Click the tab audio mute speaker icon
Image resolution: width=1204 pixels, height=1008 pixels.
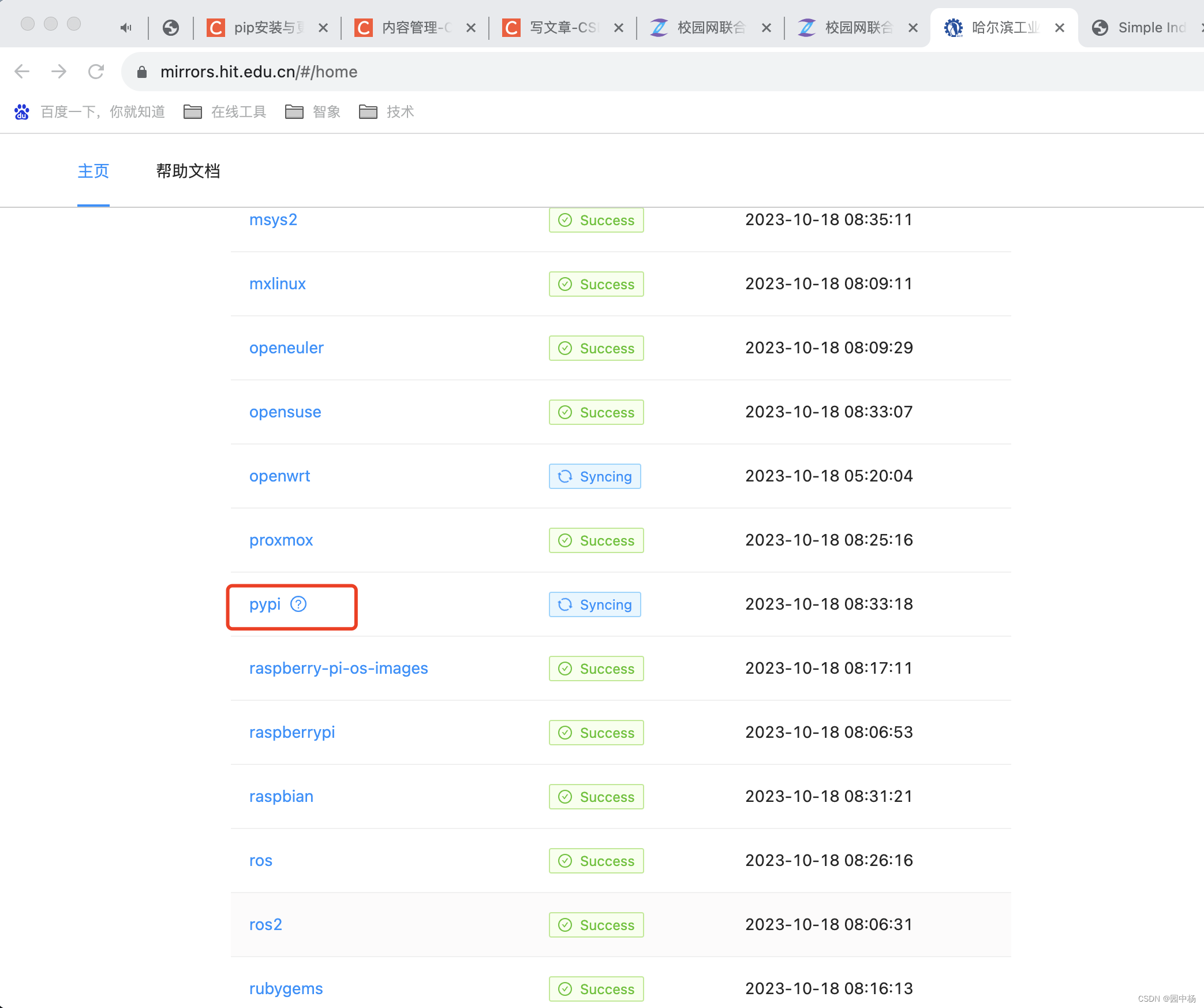point(126,28)
